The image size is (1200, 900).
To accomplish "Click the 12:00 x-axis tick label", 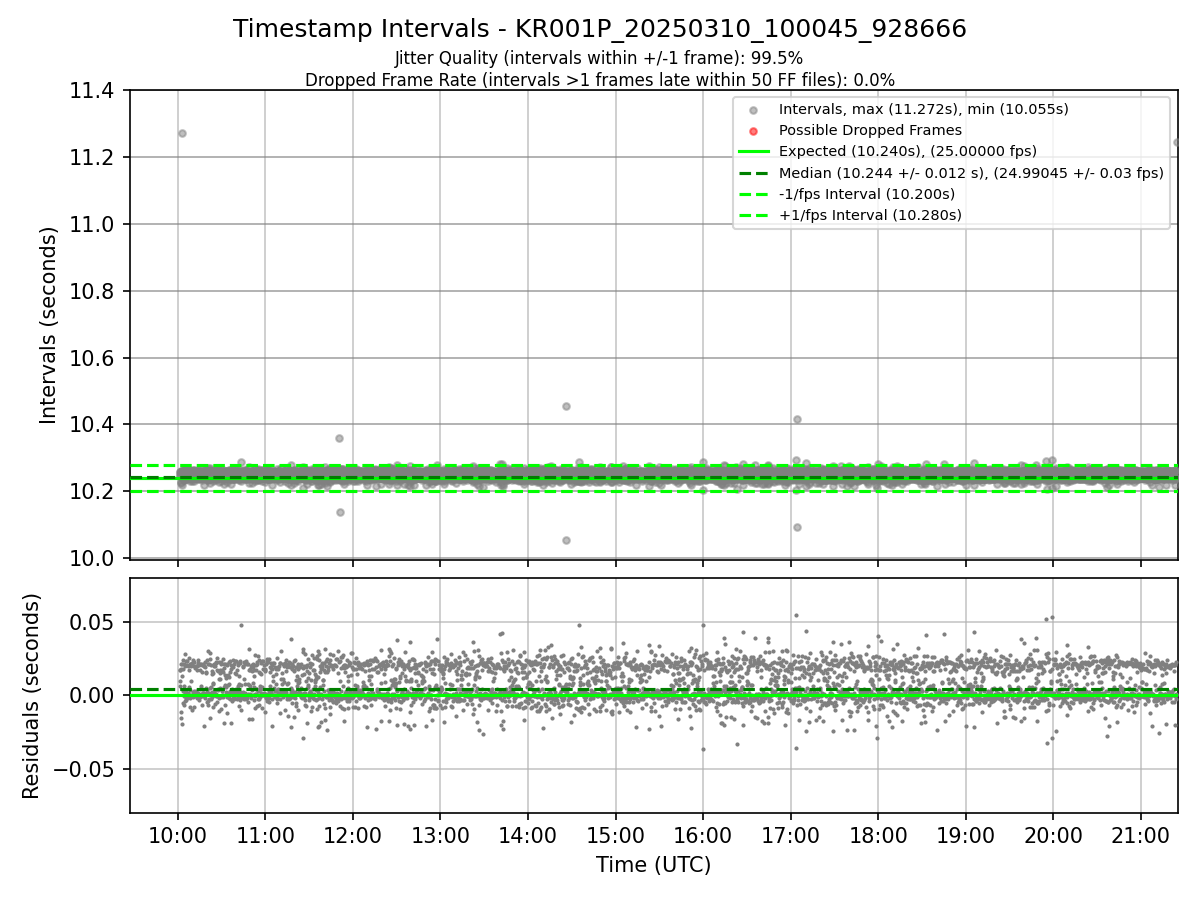I will click(x=353, y=835).
